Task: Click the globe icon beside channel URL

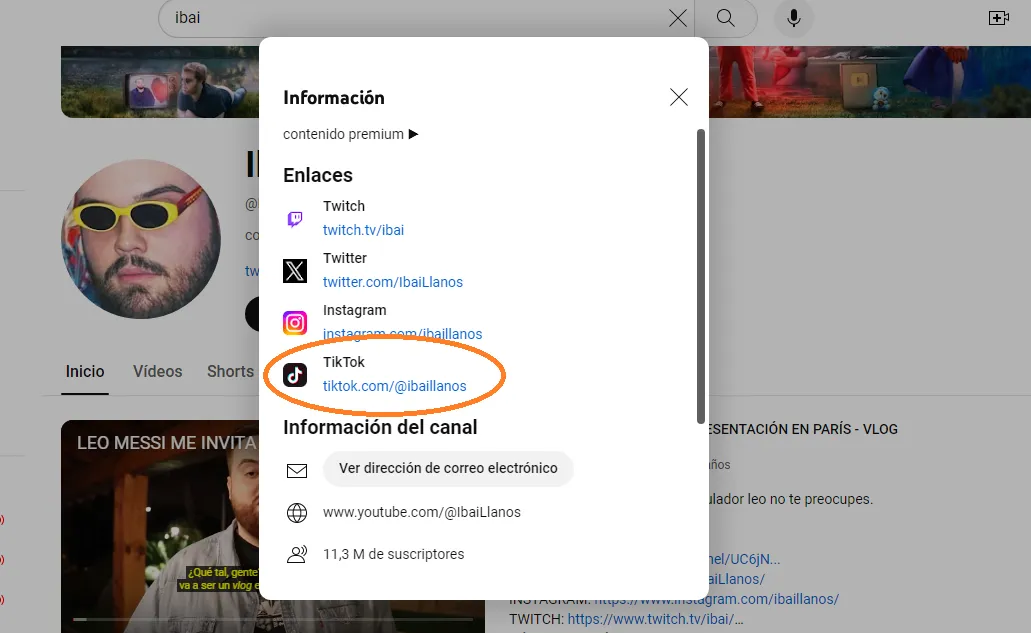Action: click(x=297, y=513)
